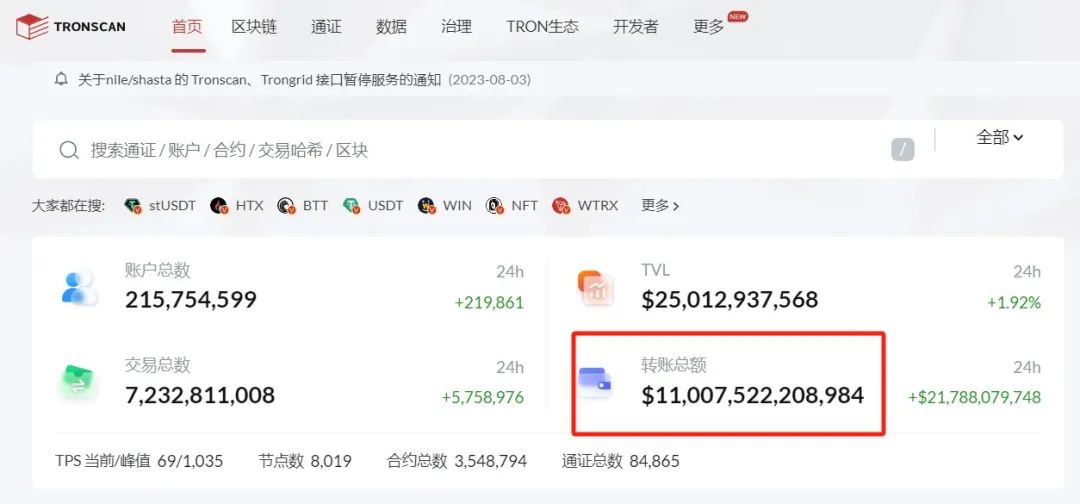Open the 区块链 menu
The image size is (1080, 504).
pyautogui.click(x=253, y=27)
